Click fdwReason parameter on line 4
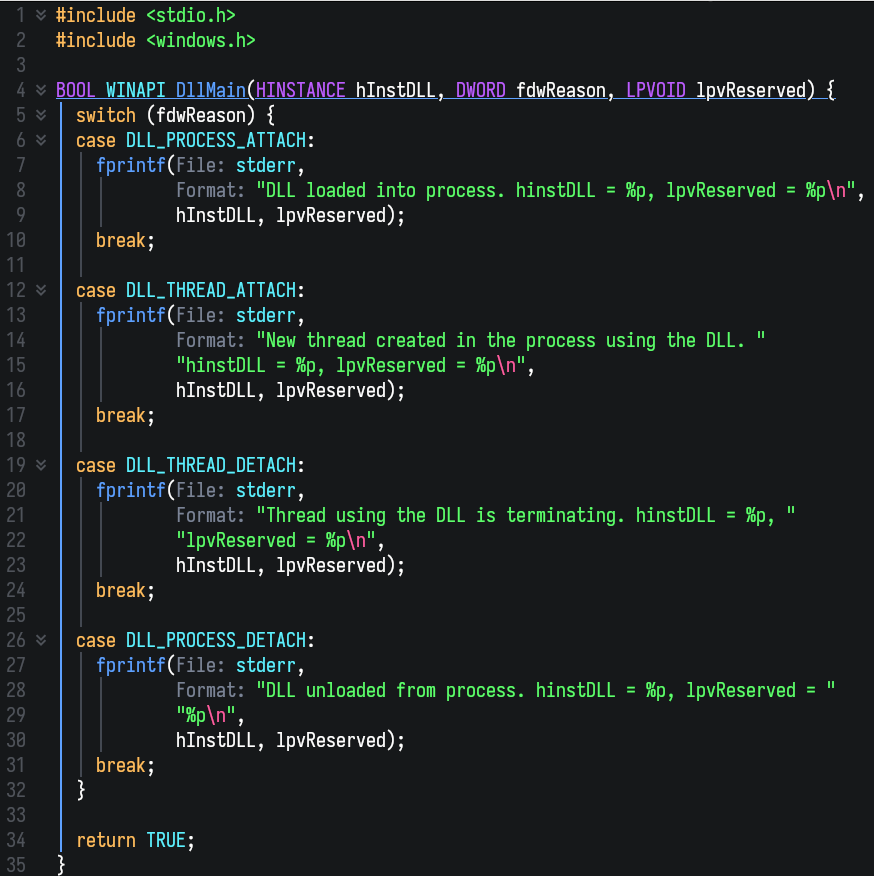Screen dimensions: 874x876 pyautogui.click(x=560, y=90)
